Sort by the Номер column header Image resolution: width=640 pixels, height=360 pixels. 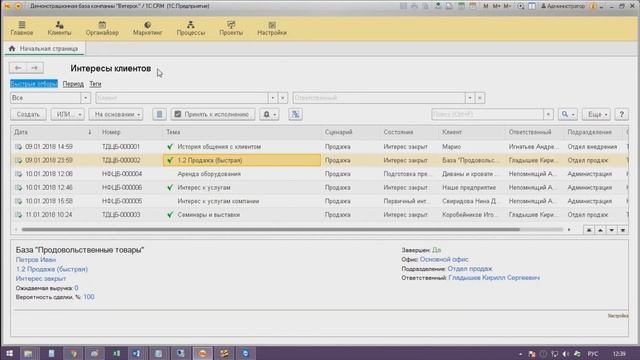(130, 132)
